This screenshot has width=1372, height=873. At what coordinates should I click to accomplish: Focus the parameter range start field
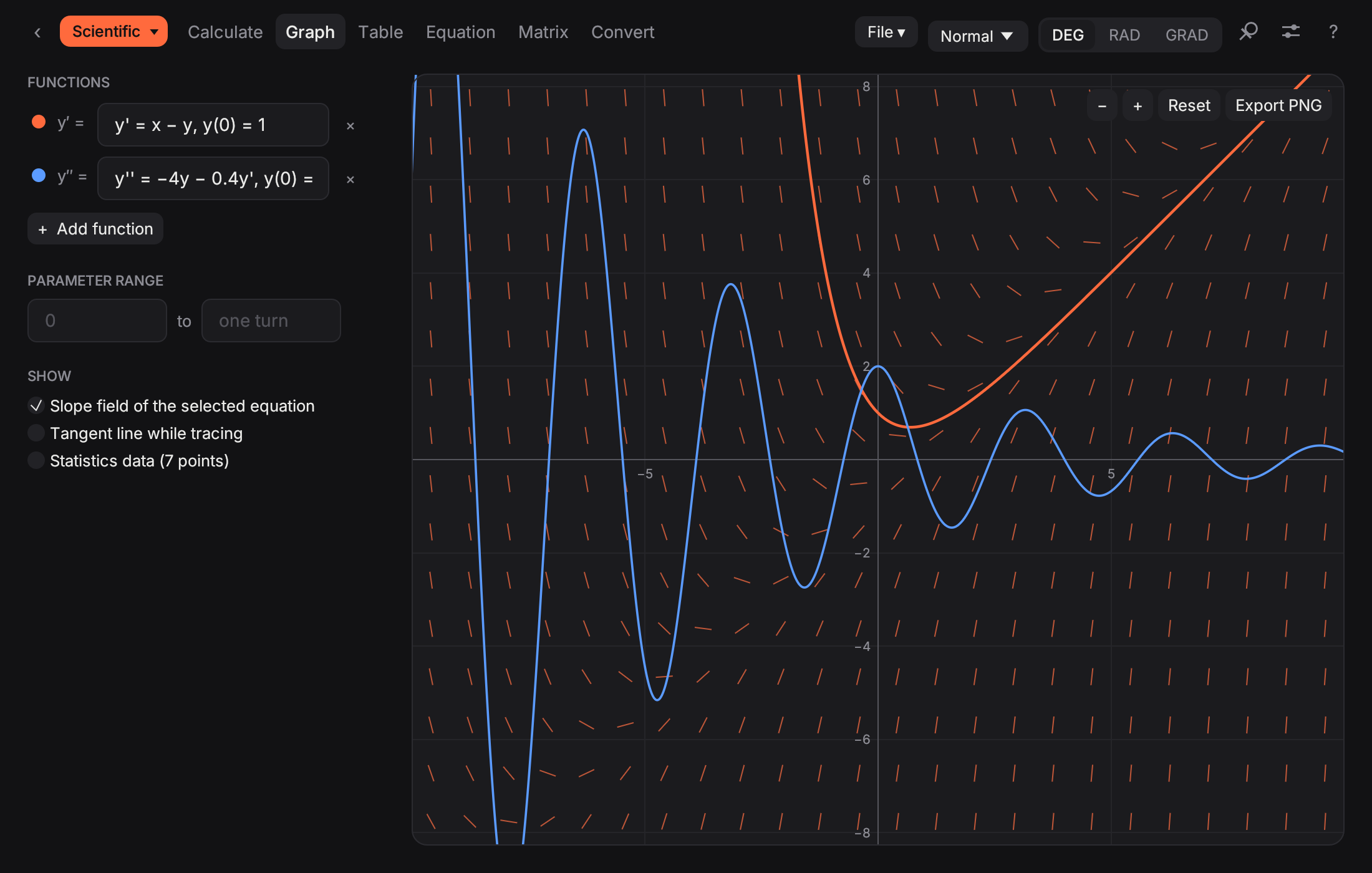point(97,321)
